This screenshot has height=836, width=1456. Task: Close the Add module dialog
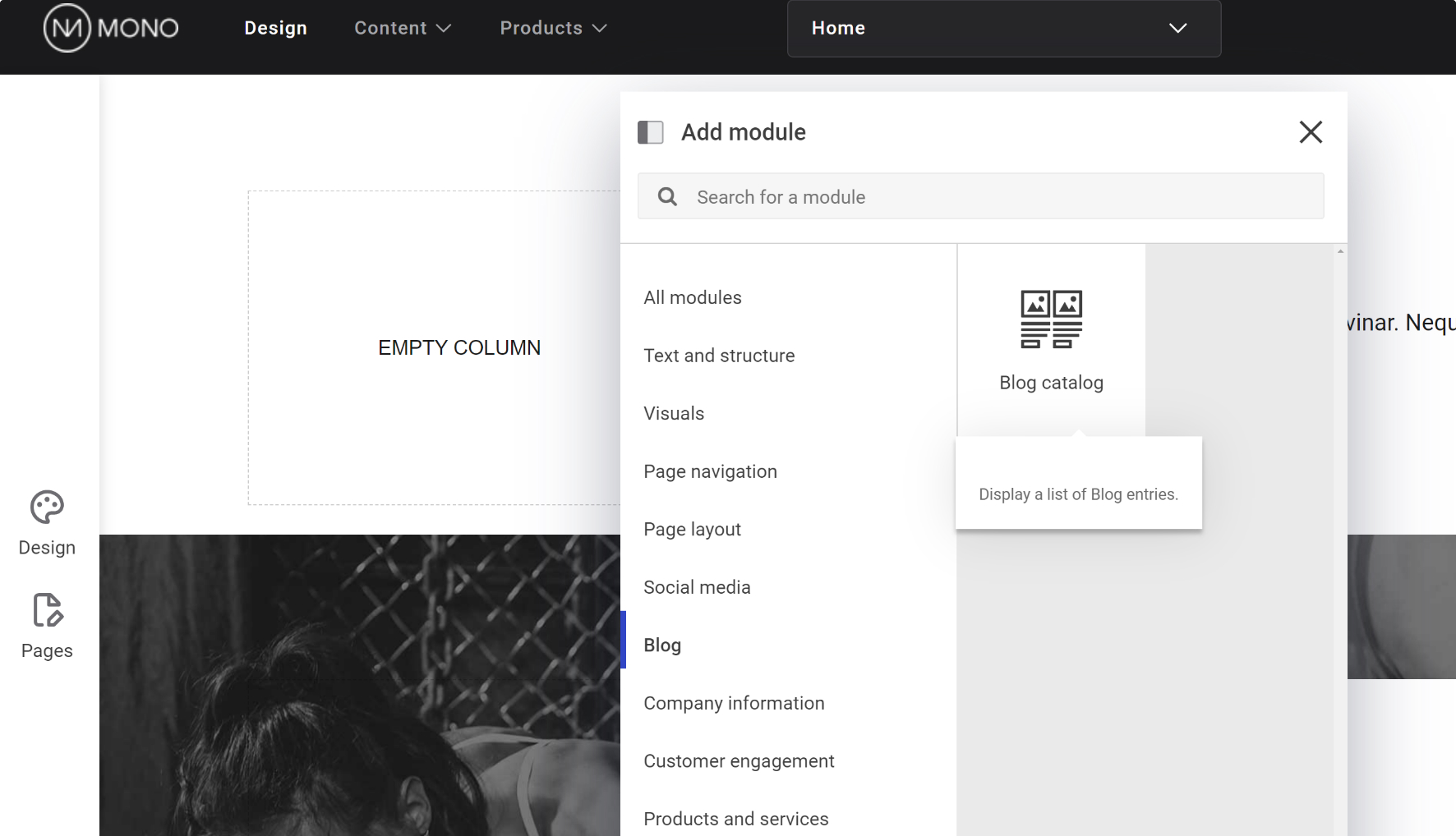(1311, 132)
